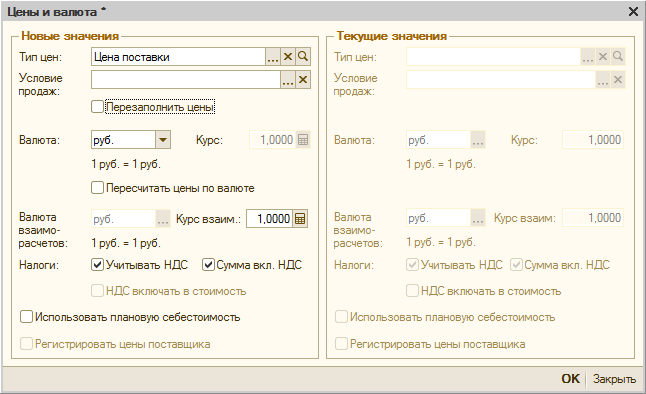Enable Использовать плановую себестоимость
This screenshot has height=394, width=646.
[x=26, y=317]
